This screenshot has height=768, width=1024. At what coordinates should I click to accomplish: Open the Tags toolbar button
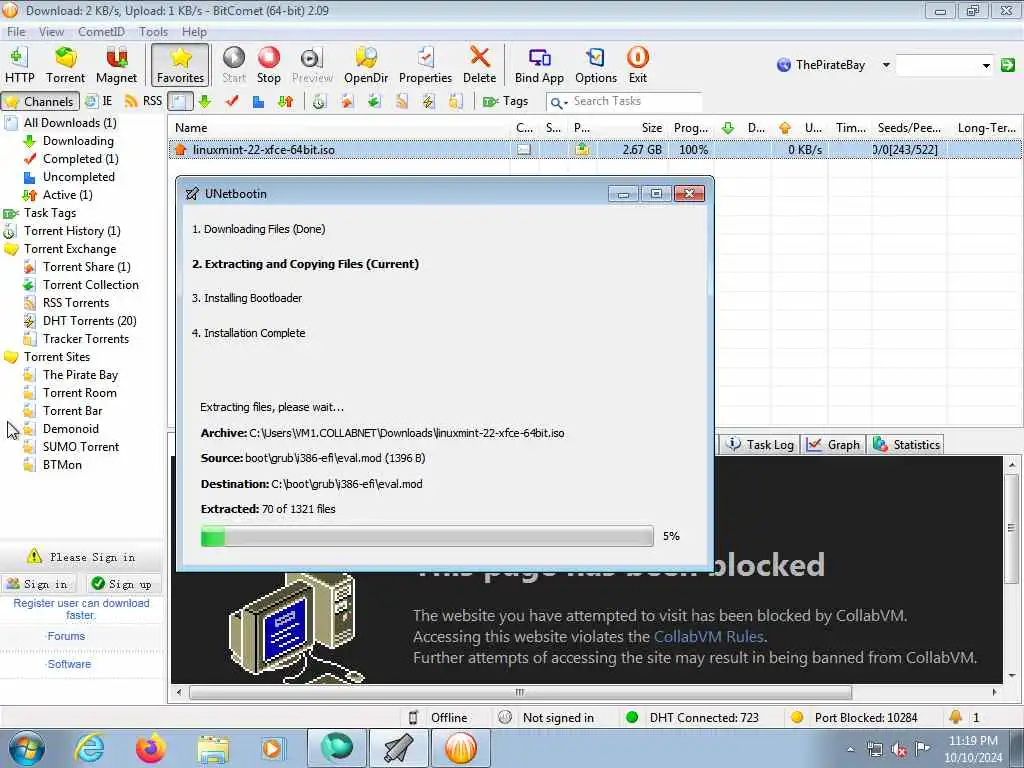(505, 101)
